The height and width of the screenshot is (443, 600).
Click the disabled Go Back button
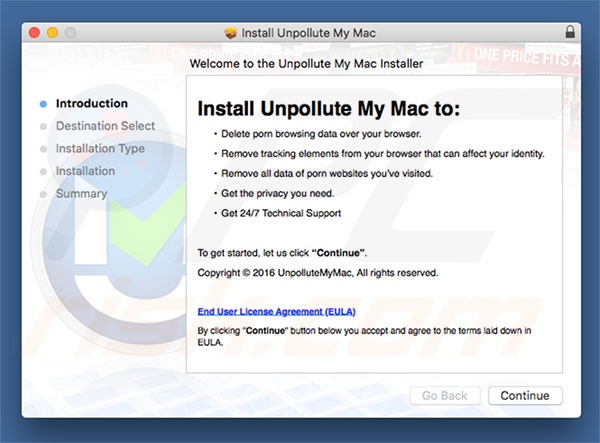pos(445,395)
